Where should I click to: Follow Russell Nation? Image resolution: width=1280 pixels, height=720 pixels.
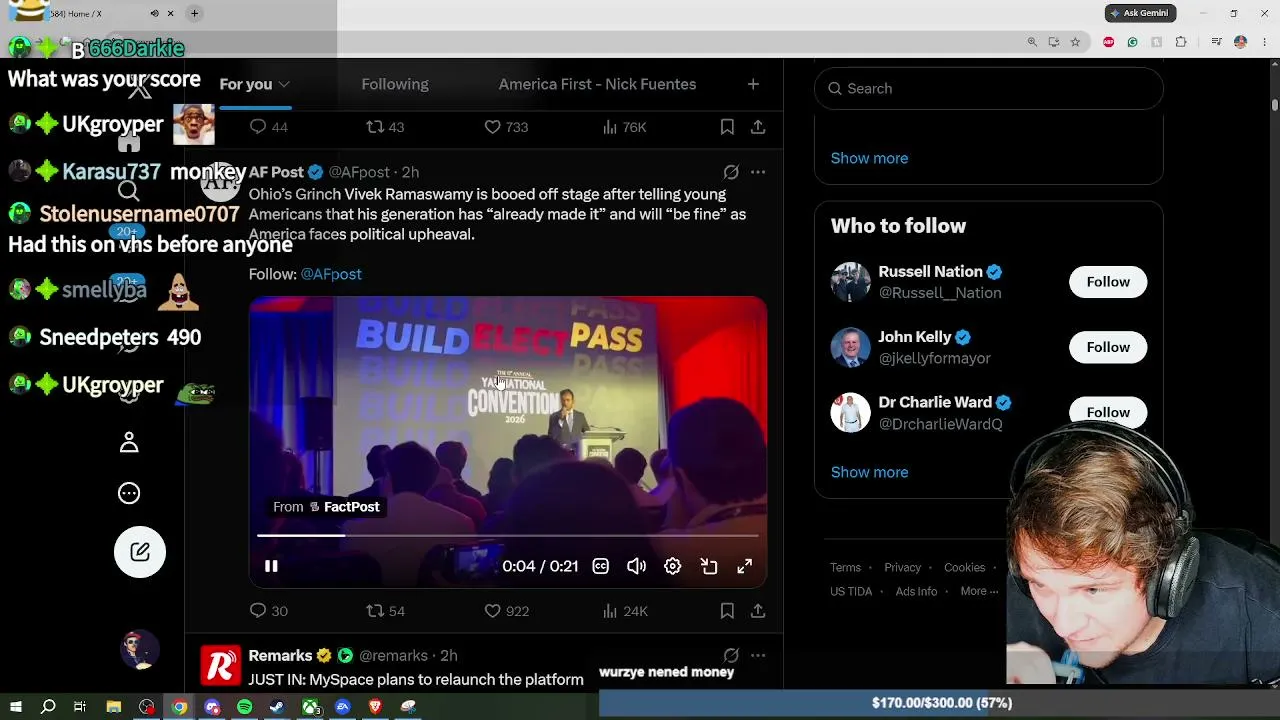(1108, 282)
